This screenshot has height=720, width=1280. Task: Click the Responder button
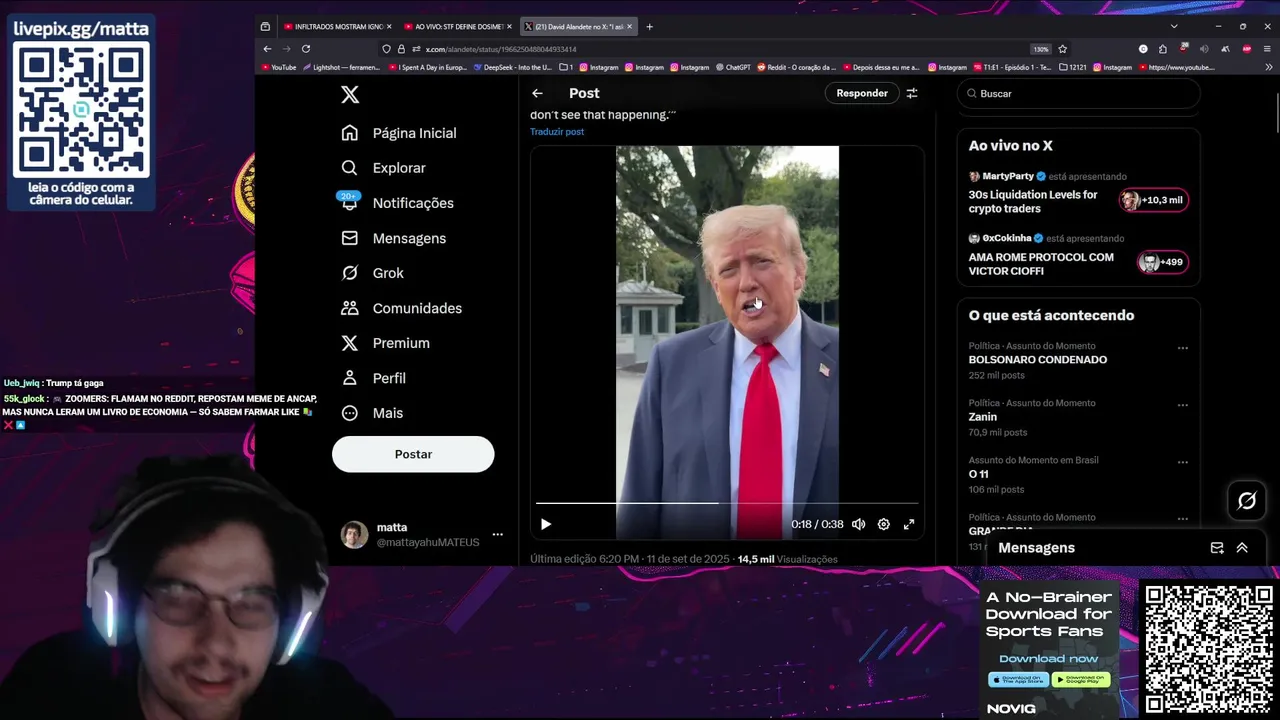click(862, 93)
